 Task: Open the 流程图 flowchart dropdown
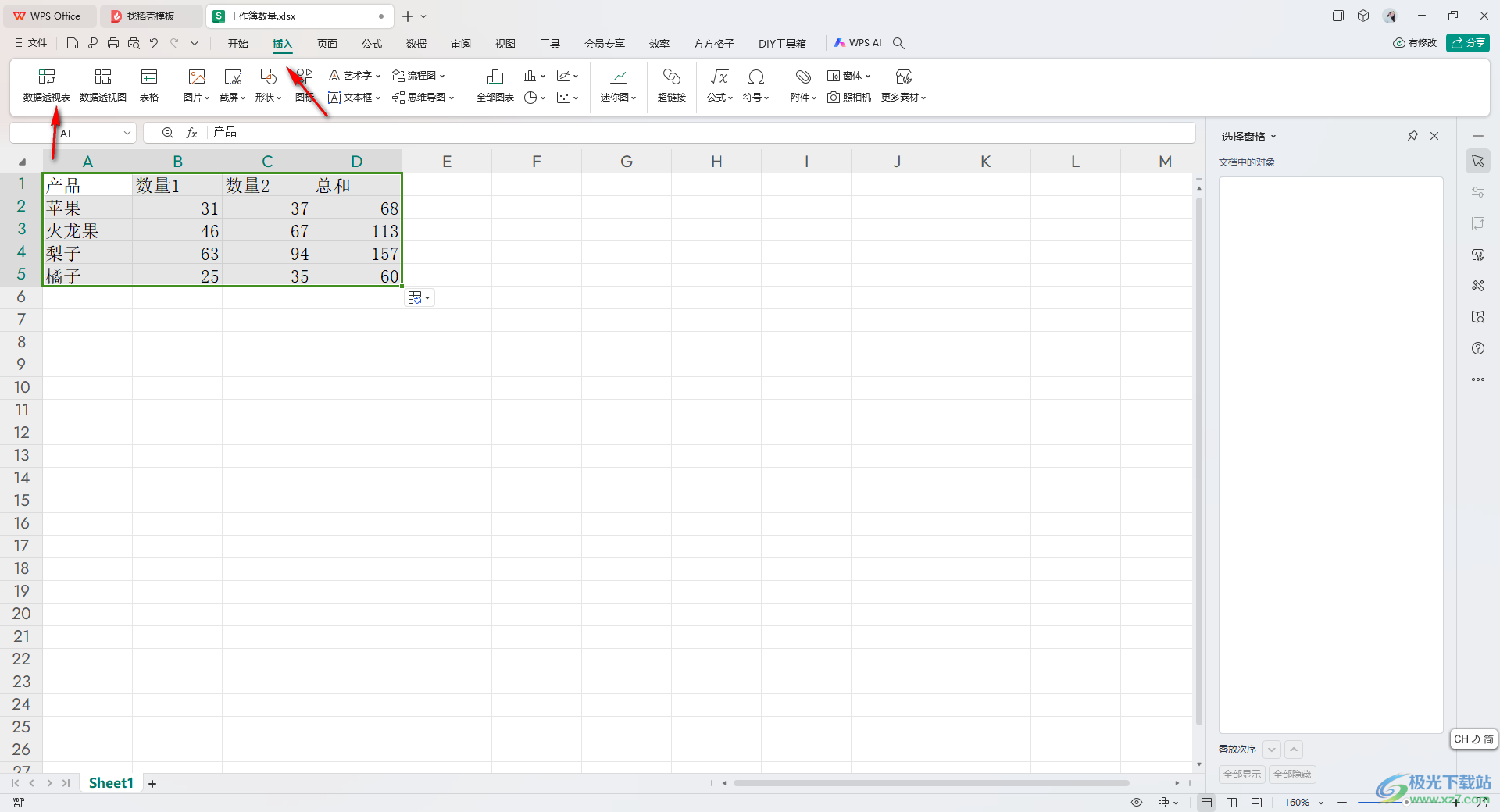point(419,76)
